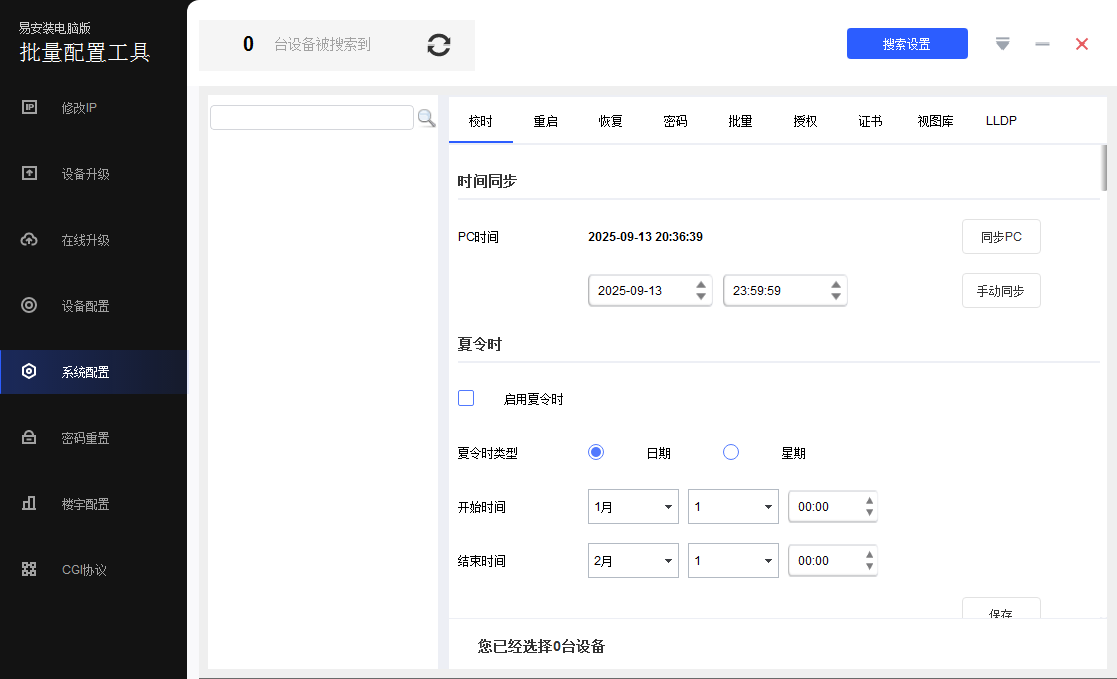Image resolution: width=1117 pixels, height=679 pixels.
Task: Open the 楼宇配置 building icon
Action: click(29, 504)
